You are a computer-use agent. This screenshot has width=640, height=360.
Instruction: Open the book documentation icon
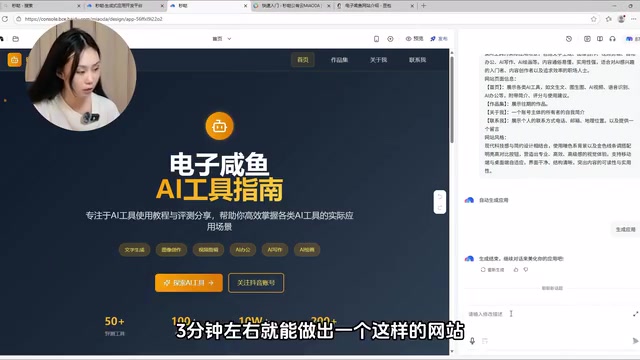(600, 39)
